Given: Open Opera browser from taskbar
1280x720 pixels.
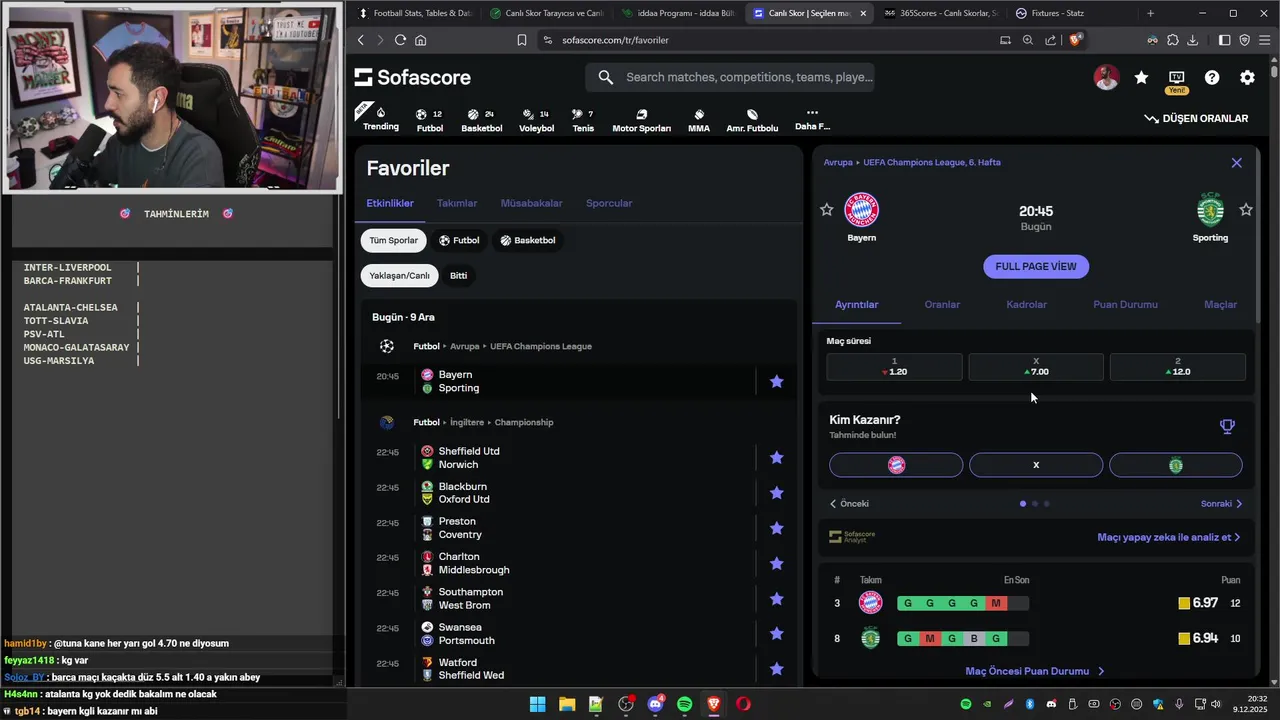Looking at the screenshot, I should [x=743, y=704].
